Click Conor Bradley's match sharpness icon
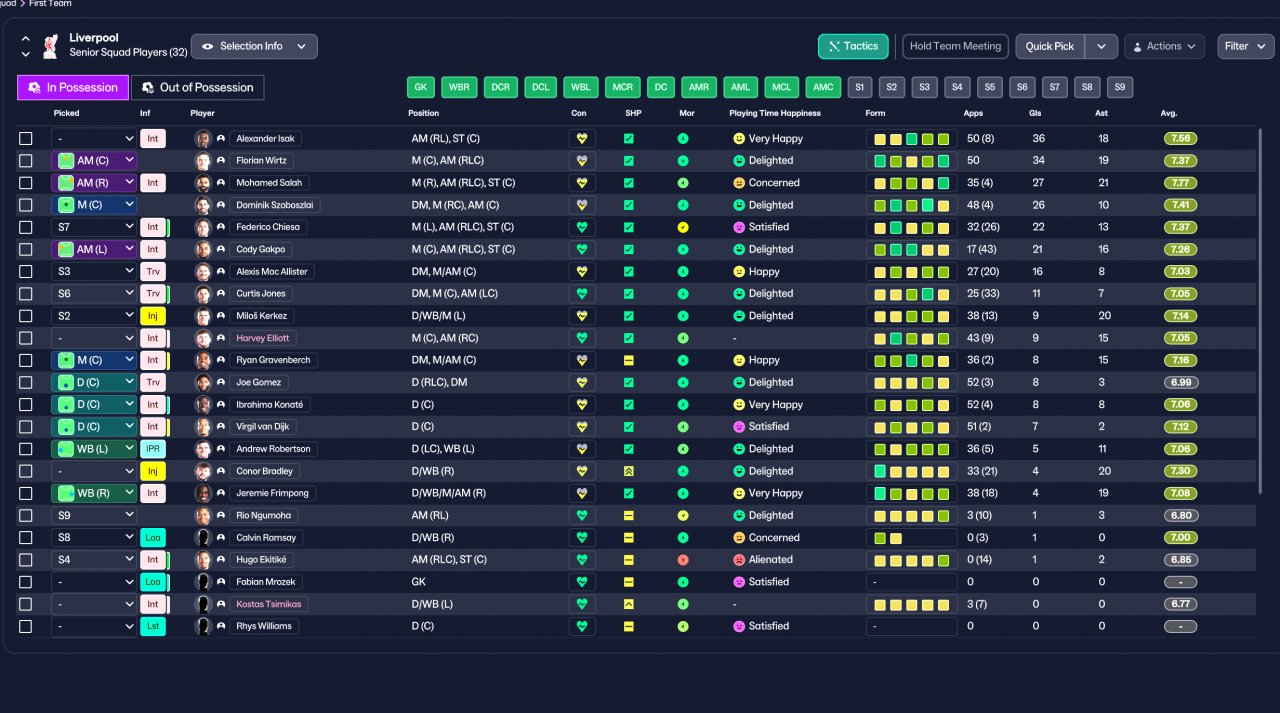The width and height of the screenshot is (1280, 713). pyautogui.click(x=629, y=471)
